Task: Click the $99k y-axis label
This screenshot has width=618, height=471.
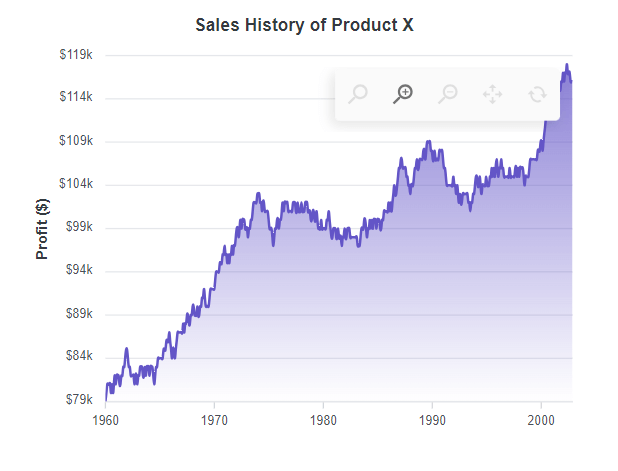Action: coord(78,227)
